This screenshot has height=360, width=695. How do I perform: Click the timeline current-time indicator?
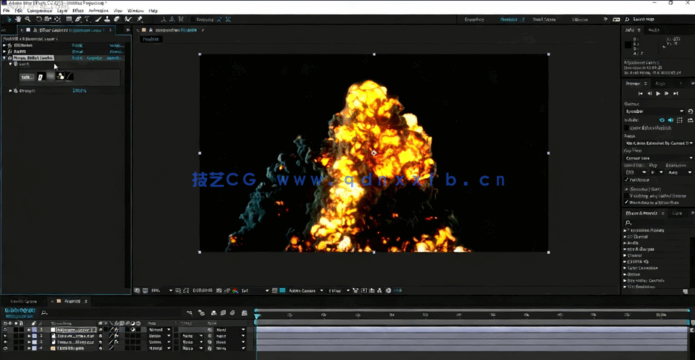pos(257,316)
